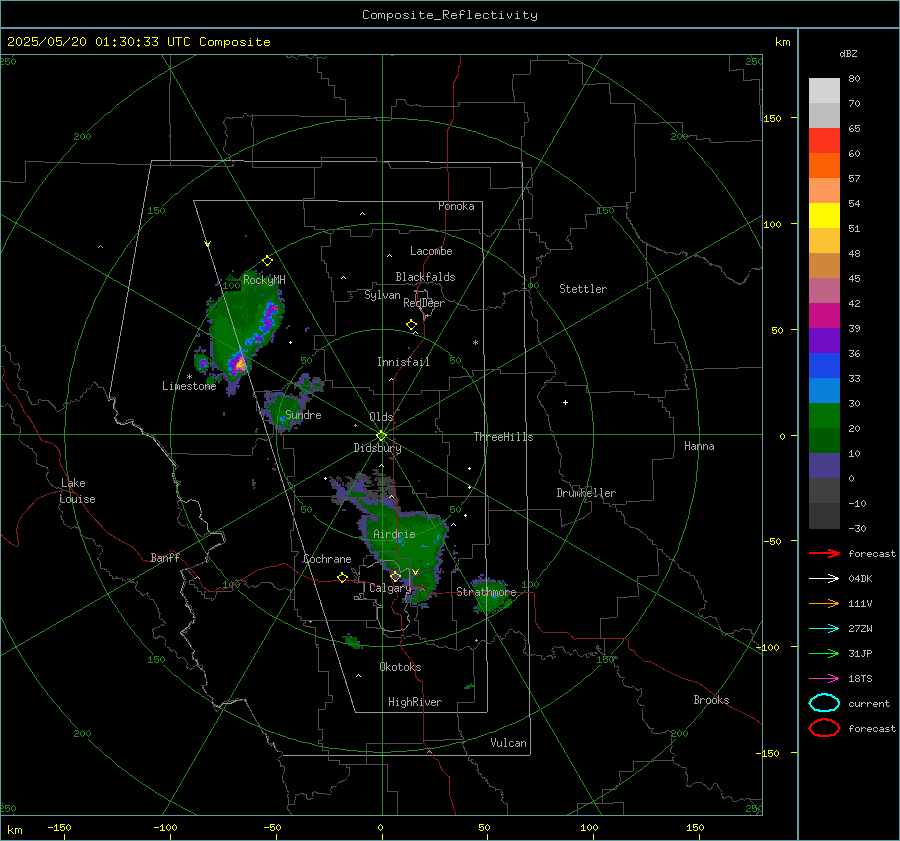
Task: Click the intense storm core near Limestone
Action: pyautogui.click(x=238, y=363)
